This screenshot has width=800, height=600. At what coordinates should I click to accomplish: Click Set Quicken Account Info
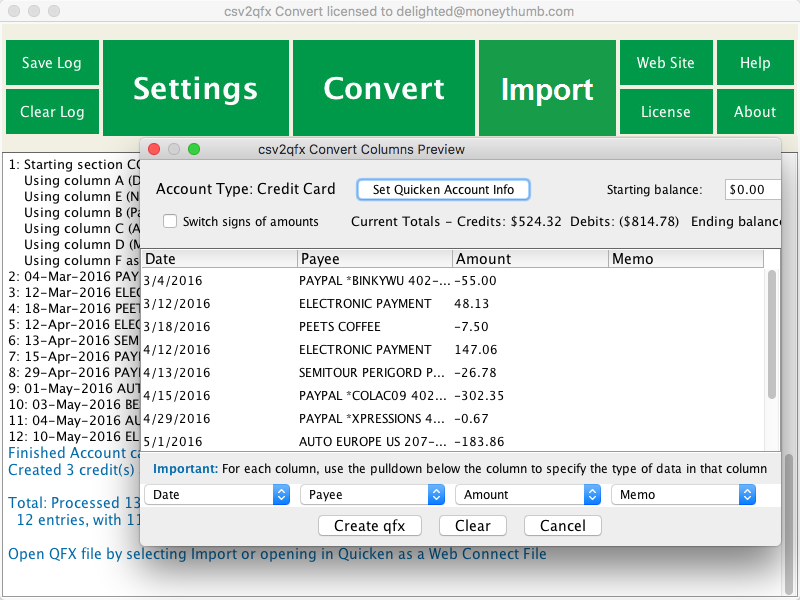443,190
